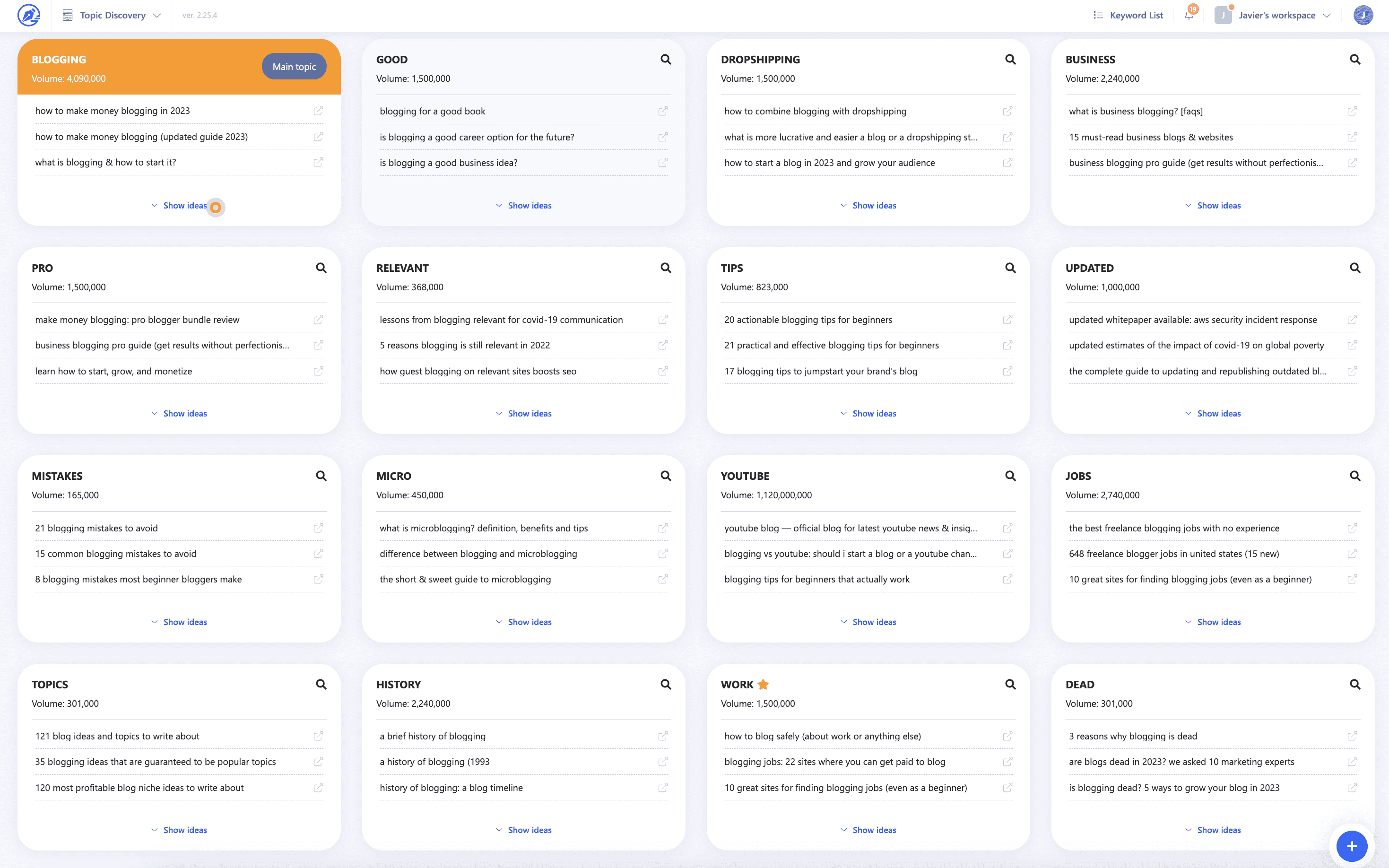Click YOUTUBE volume 1,120,000,000
The width and height of the screenshot is (1389, 868).
pos(766,495)
